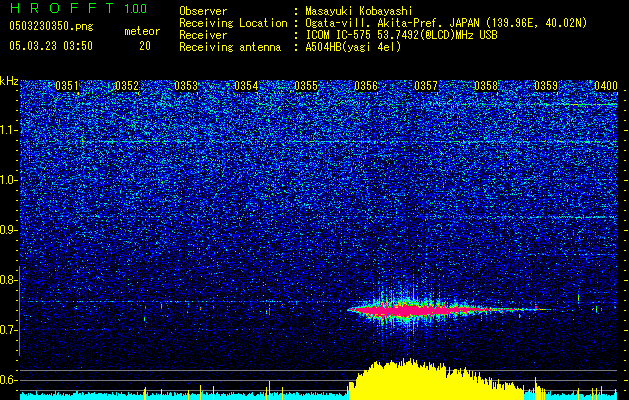
Task: Click the 0355 time marker
Action: click(306, 86)
